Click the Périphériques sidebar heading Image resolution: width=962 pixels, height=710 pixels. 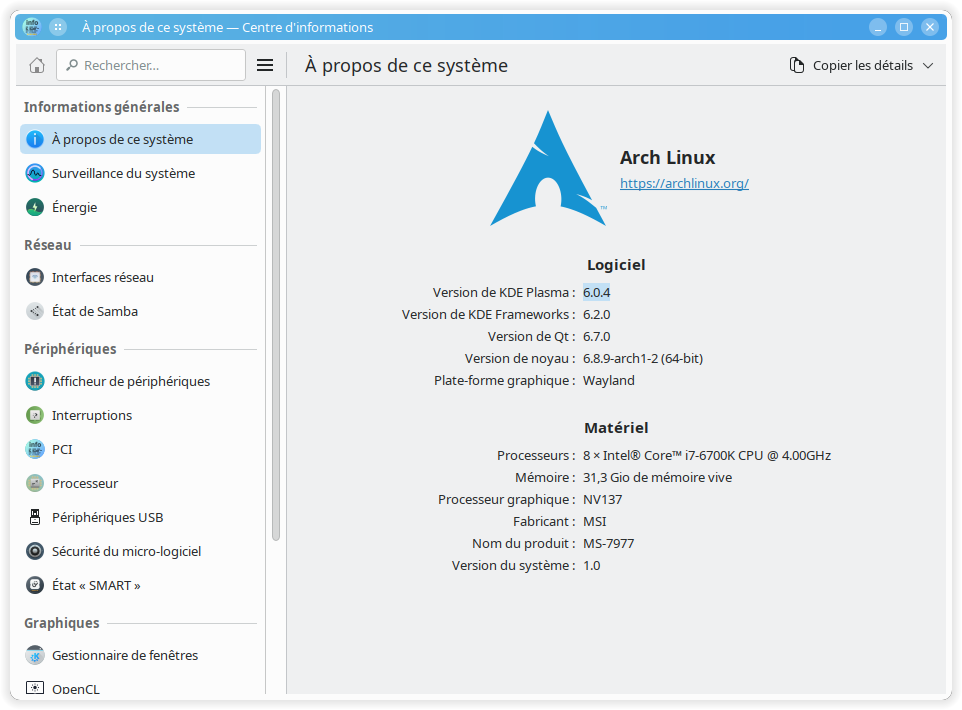(70, 349)
